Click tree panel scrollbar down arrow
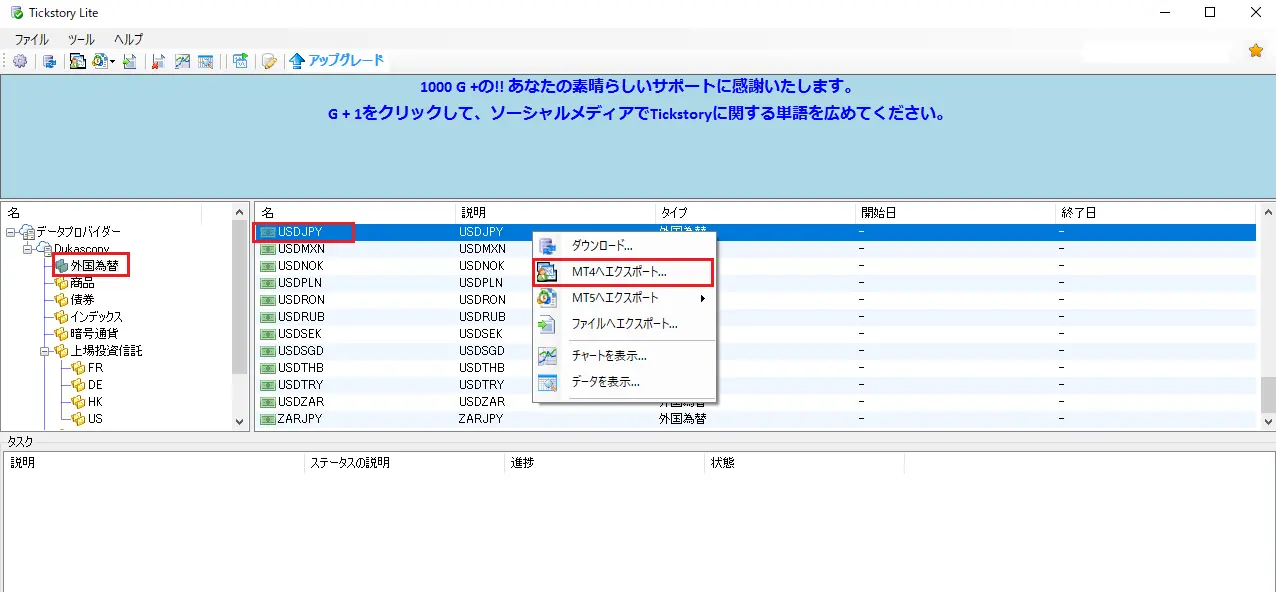This screenshot has height=592, width=1276. pos(240,422)
